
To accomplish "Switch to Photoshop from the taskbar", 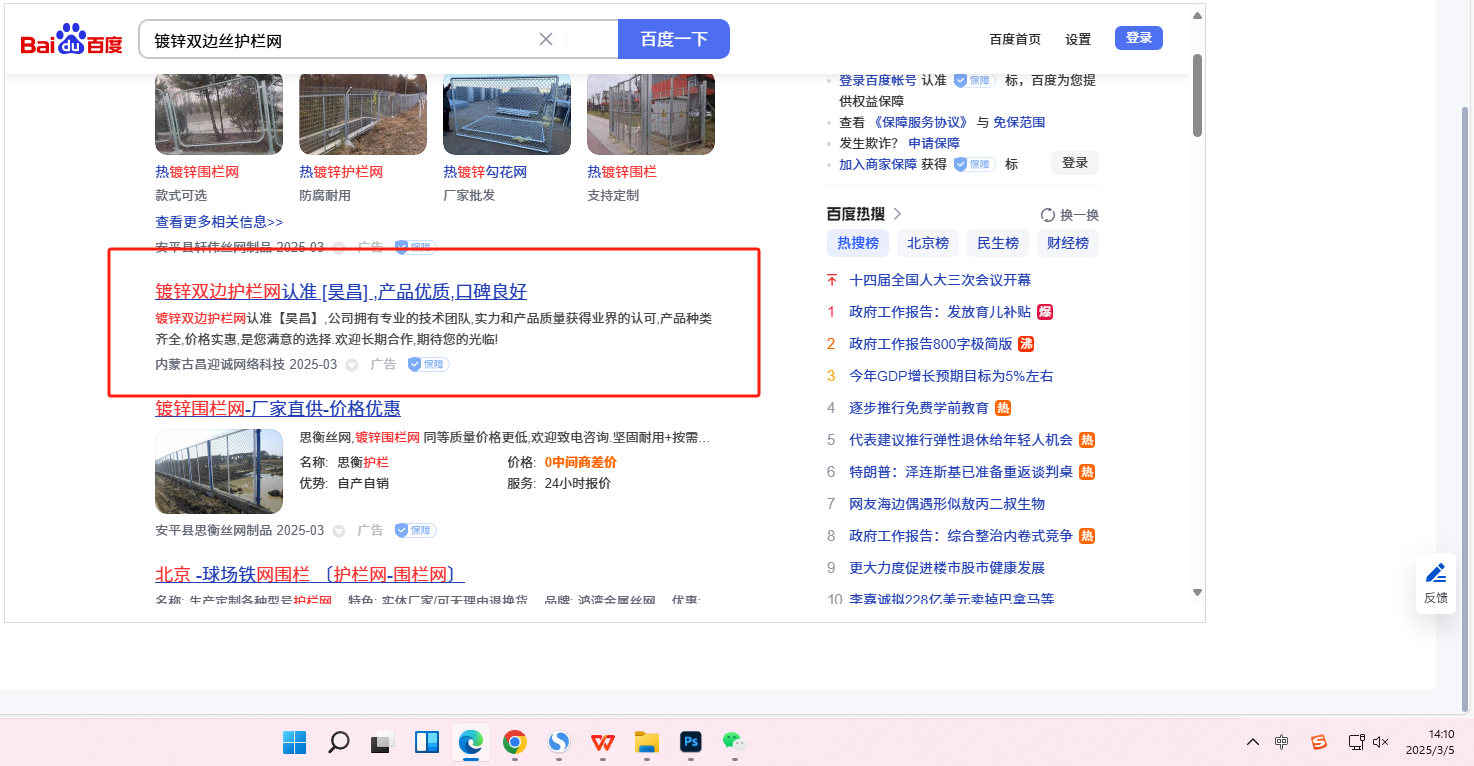I will tap(691, 742).
